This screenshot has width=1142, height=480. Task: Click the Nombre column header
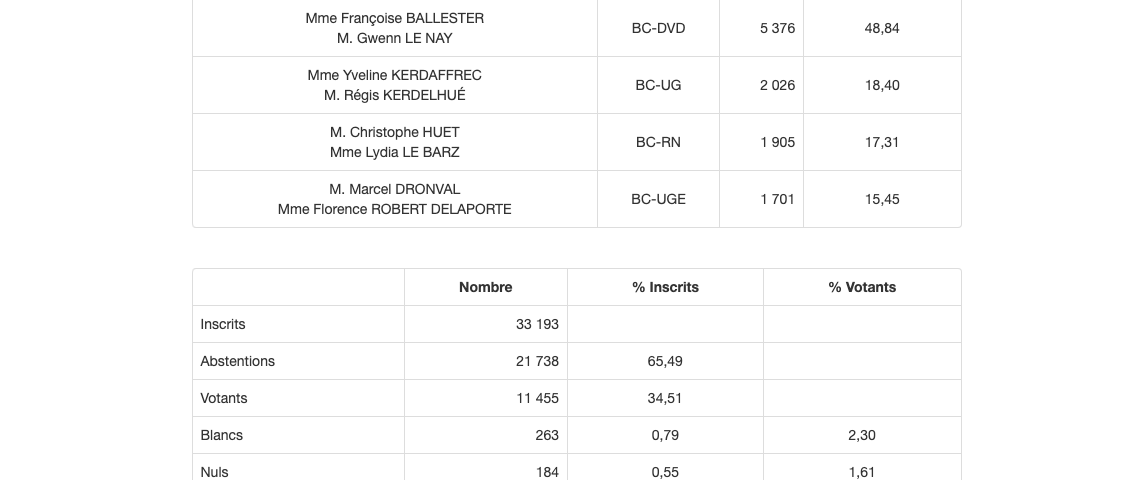(485, 287)
